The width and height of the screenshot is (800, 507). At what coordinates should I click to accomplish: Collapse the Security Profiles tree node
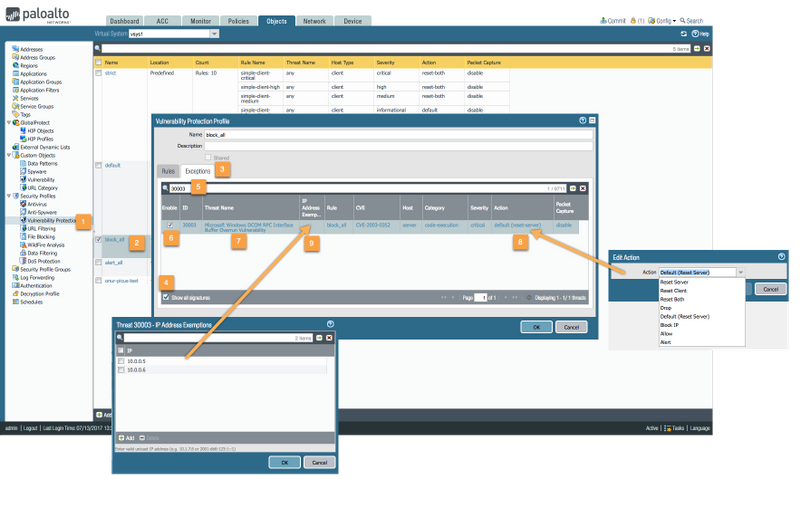point(9,196)
